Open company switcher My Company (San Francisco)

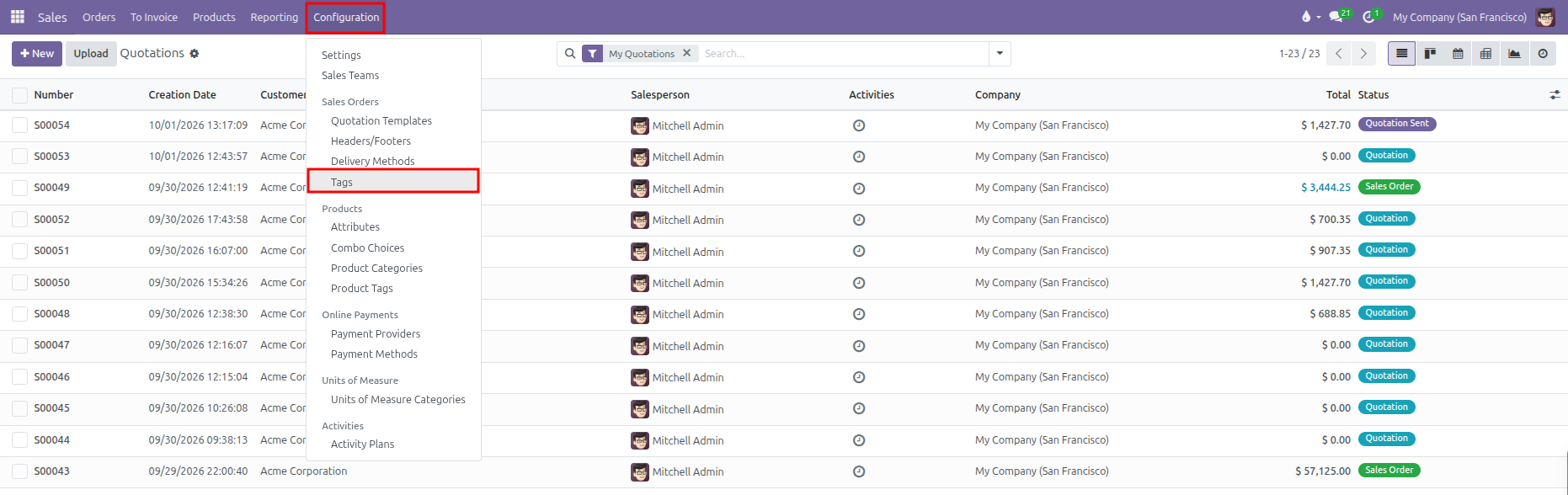[x=1459, y=17]
